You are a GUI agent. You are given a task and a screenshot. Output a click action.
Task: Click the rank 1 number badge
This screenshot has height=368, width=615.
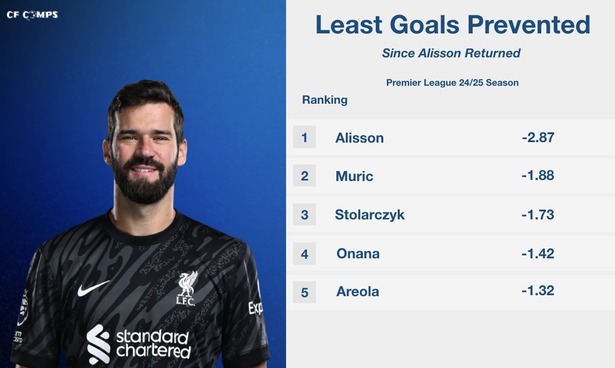pyautogui.click(x=304, y=137)
